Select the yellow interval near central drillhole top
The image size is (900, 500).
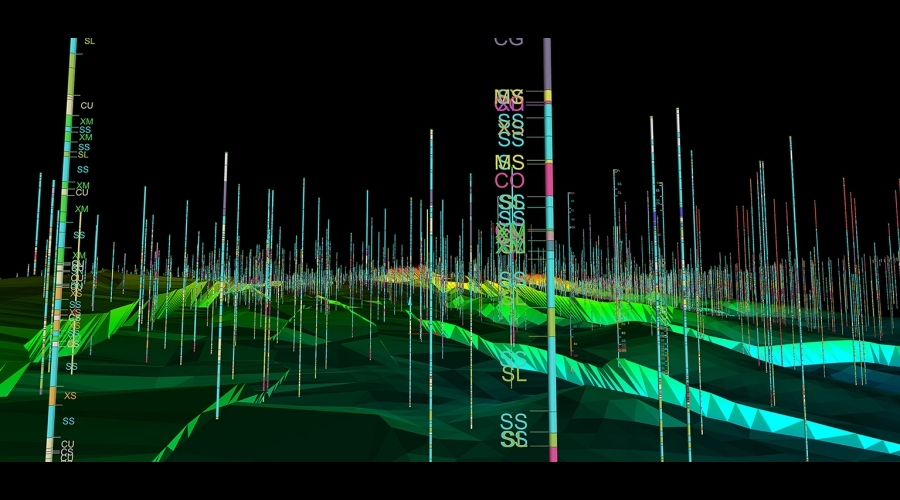(548, 96)
